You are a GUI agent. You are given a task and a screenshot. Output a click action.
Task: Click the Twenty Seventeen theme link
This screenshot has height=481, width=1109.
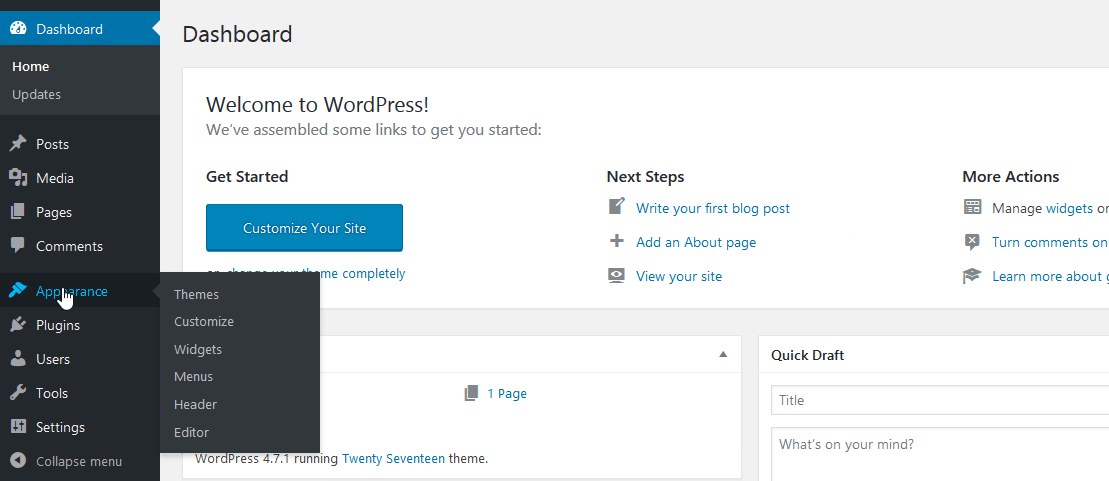pos(393,459)
